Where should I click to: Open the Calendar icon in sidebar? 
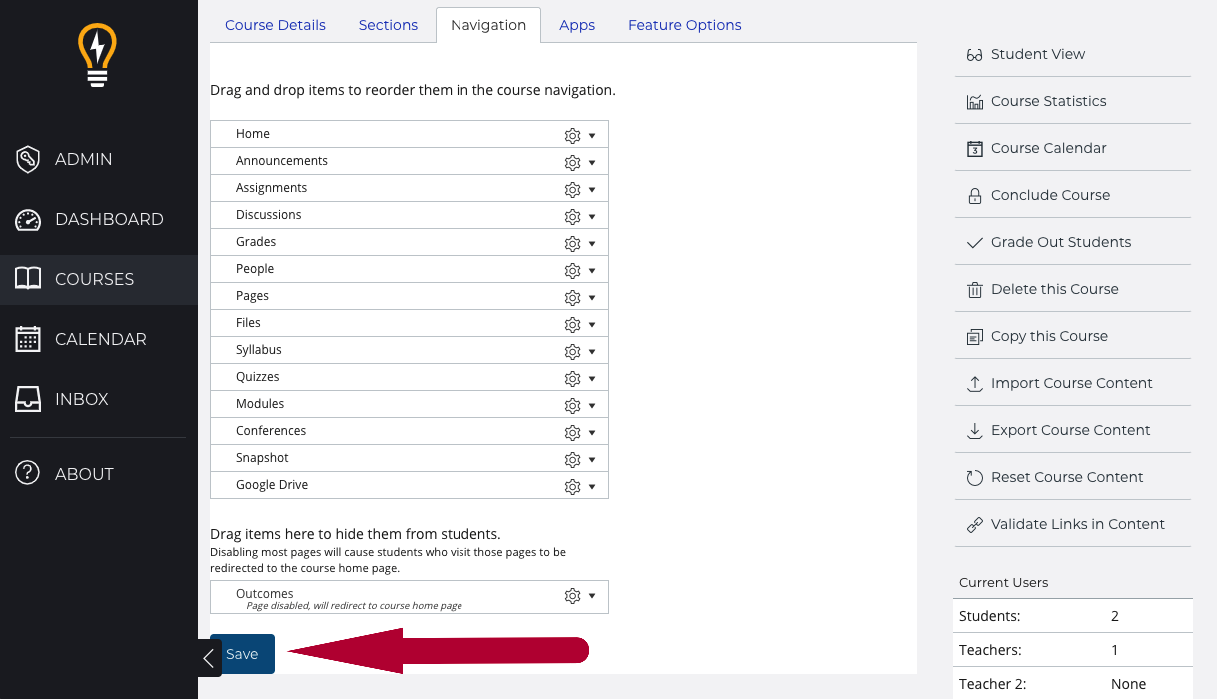tap(28, 339)
